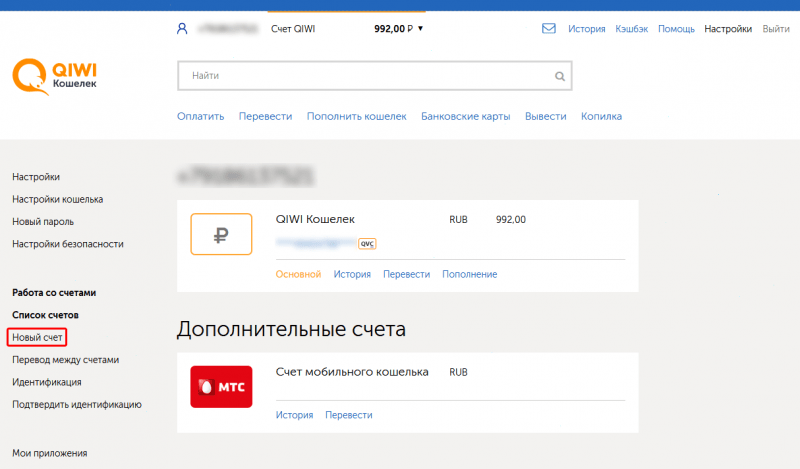The width and height of the screenshot is (800, 469).
Task: Click Работа со счетами heading
Action: tap(54, 293)
